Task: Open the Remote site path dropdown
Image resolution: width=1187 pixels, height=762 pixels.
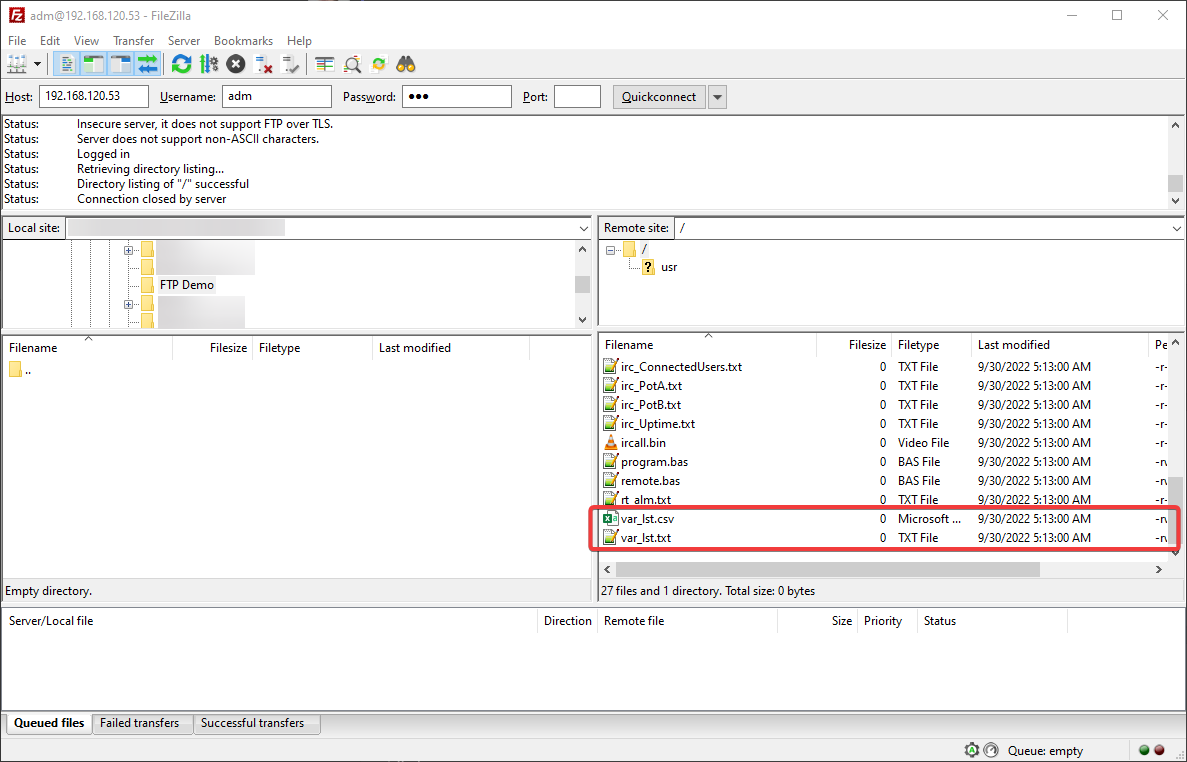Action: [1176, 229]
